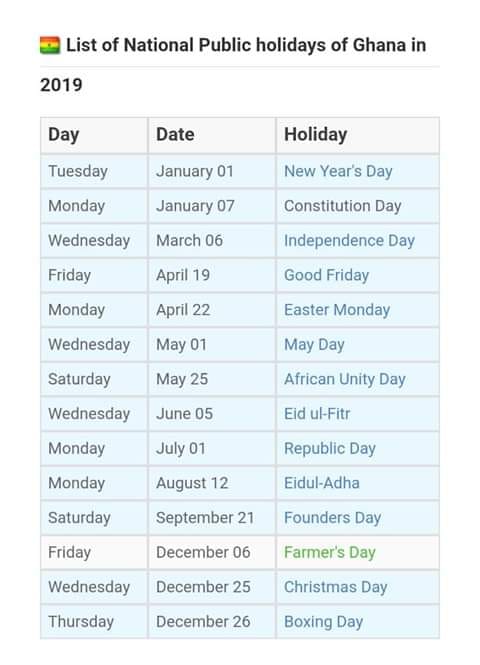Open the Republic Day link
The image size is (480, 665).
pyautogui.click(x=330, y=449)
